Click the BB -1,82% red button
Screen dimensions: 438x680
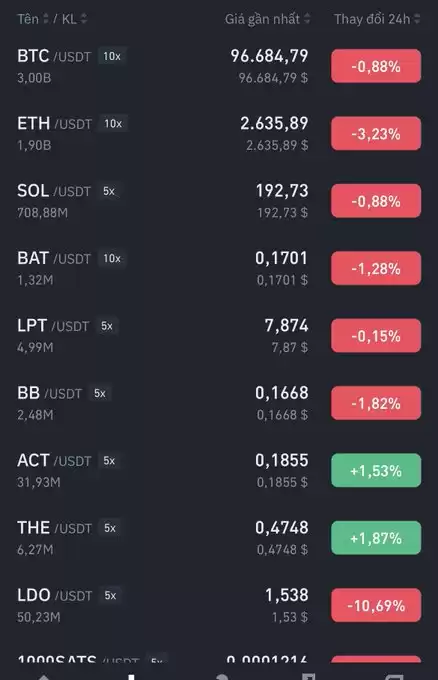pos(376,403)
